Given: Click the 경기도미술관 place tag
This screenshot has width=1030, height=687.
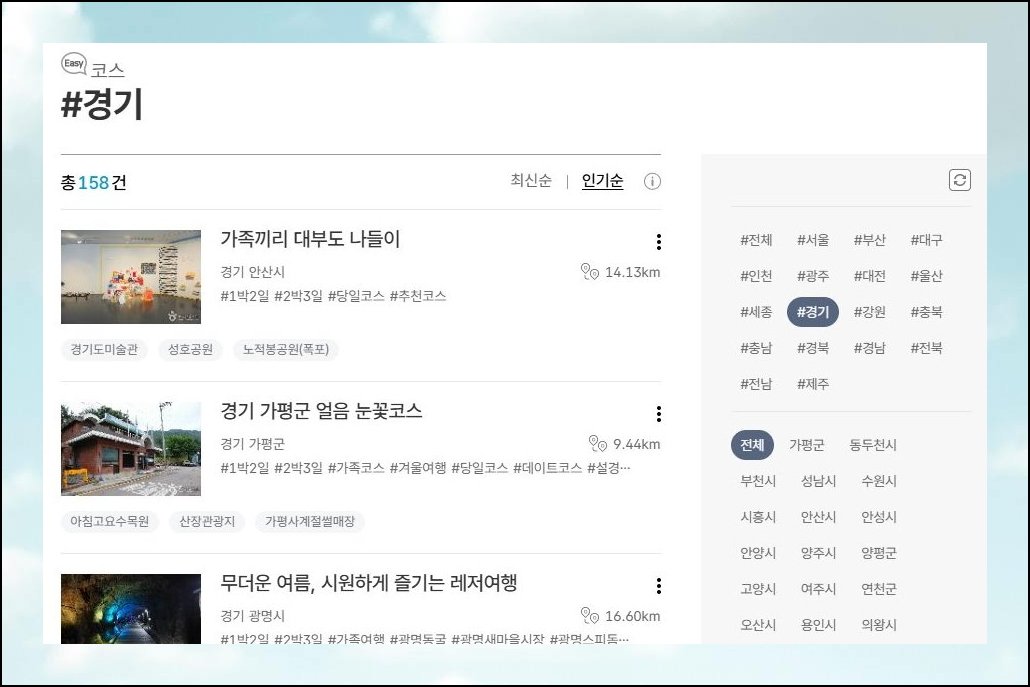Looking at the screenshot, I should (x=104, y=349).
